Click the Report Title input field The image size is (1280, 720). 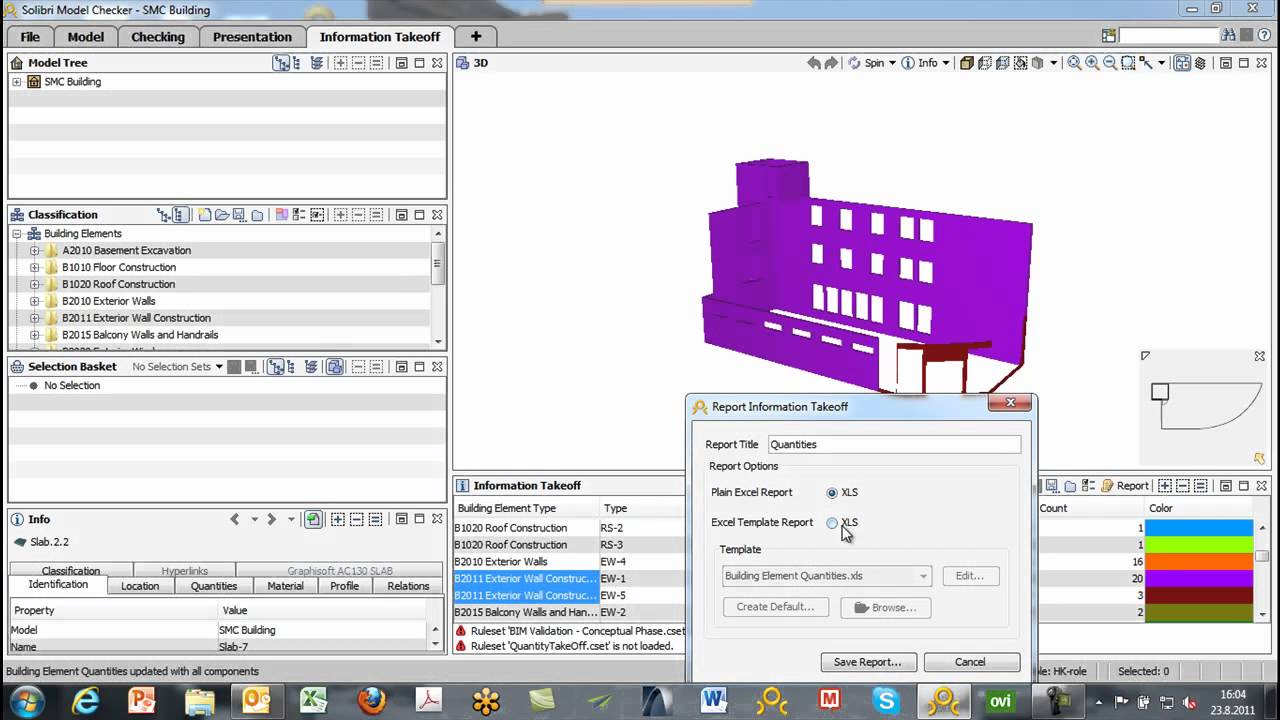[894, 444]
